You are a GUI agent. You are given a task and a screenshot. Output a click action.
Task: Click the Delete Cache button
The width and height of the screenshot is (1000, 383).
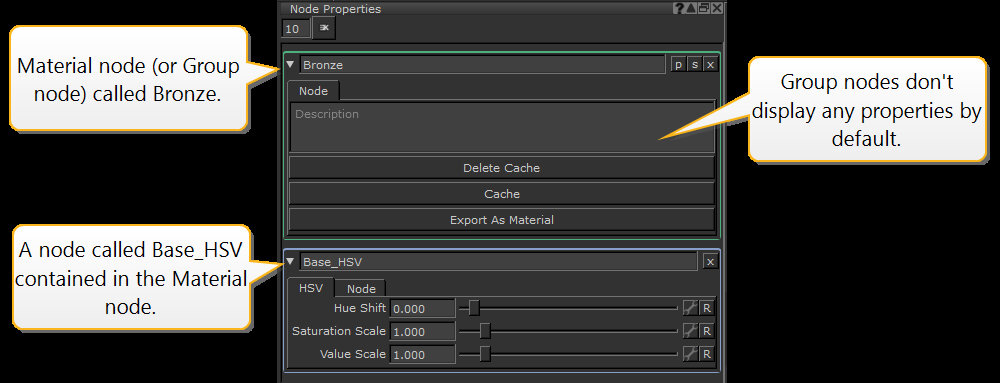501,168
